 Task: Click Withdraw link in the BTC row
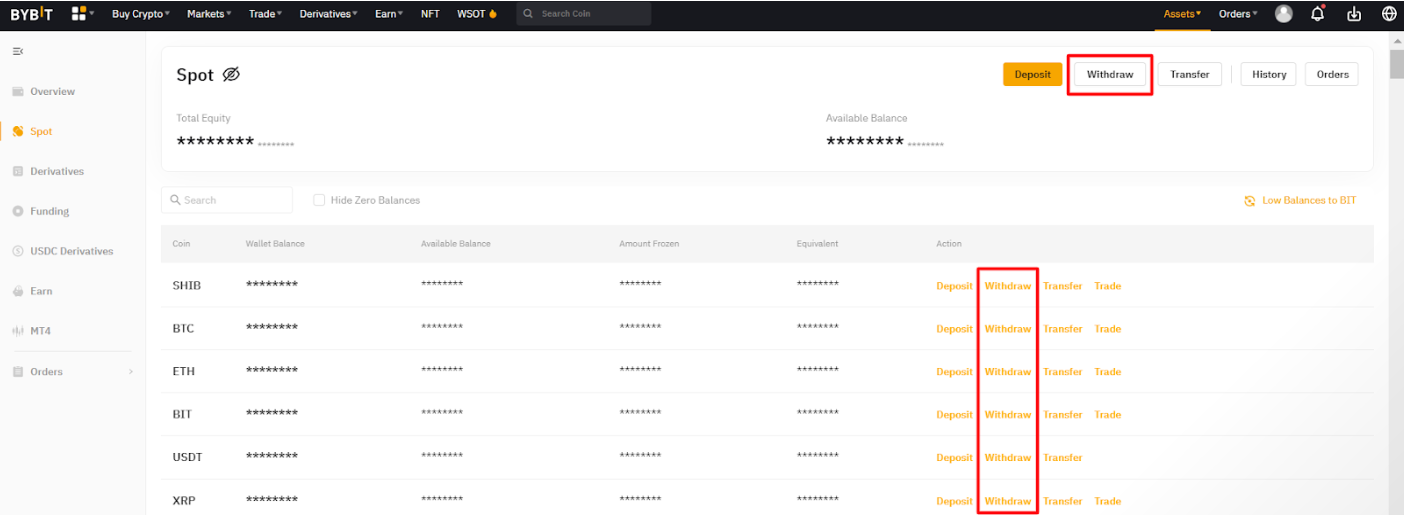(x=1007, y=329)
